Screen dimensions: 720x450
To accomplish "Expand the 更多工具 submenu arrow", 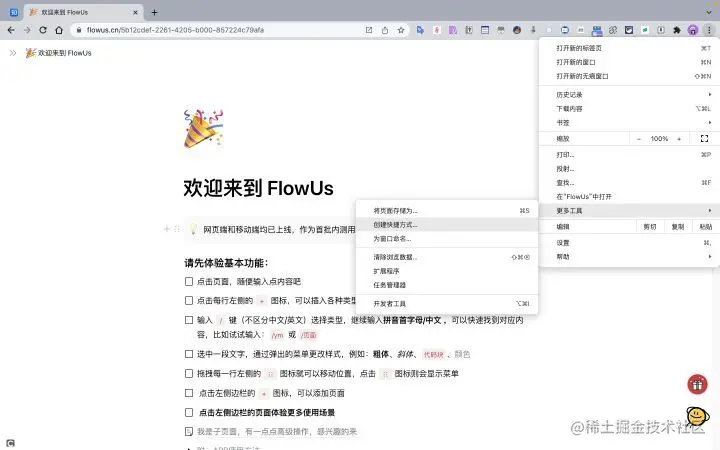I will pos(710,210).
